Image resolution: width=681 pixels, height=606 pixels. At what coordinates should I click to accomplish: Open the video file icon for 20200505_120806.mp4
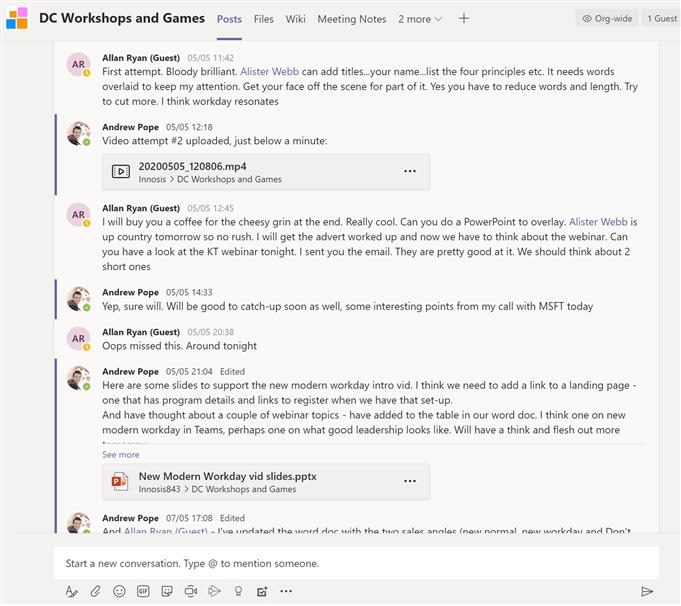121,172
